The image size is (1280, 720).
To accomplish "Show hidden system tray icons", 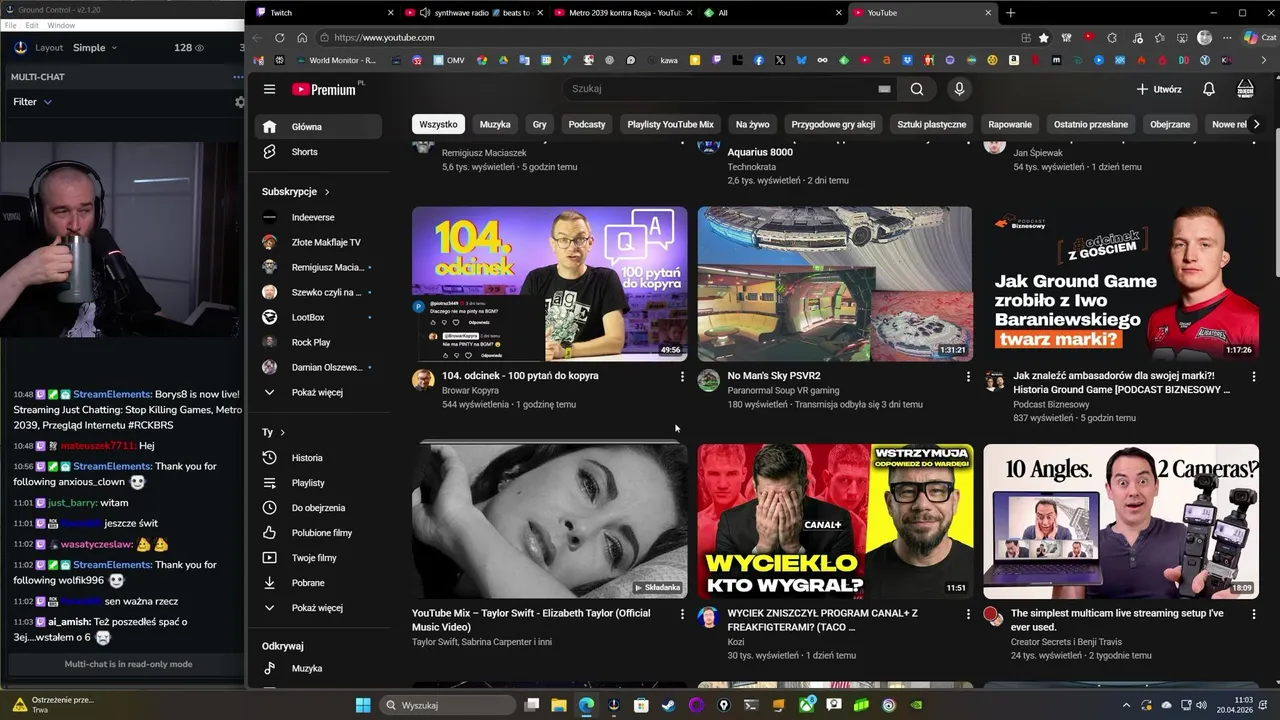I will (1126, 705).
